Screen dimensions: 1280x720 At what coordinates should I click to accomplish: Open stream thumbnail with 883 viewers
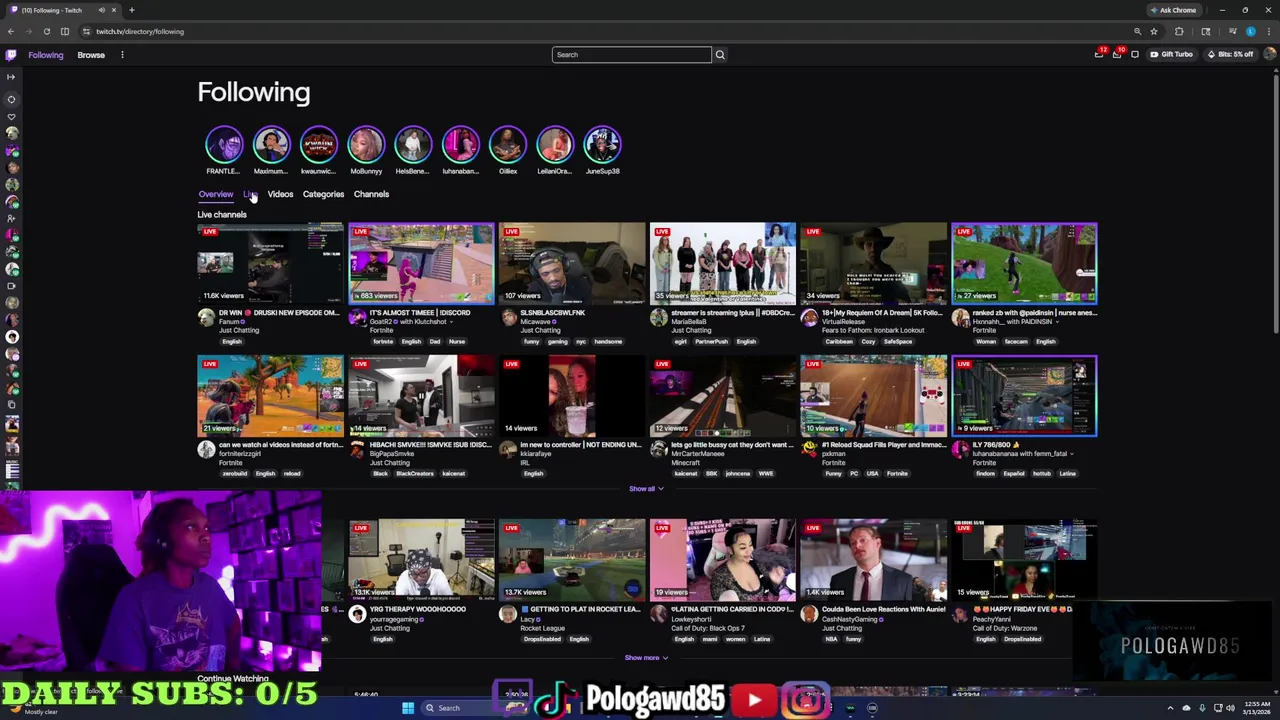(421, 263)
